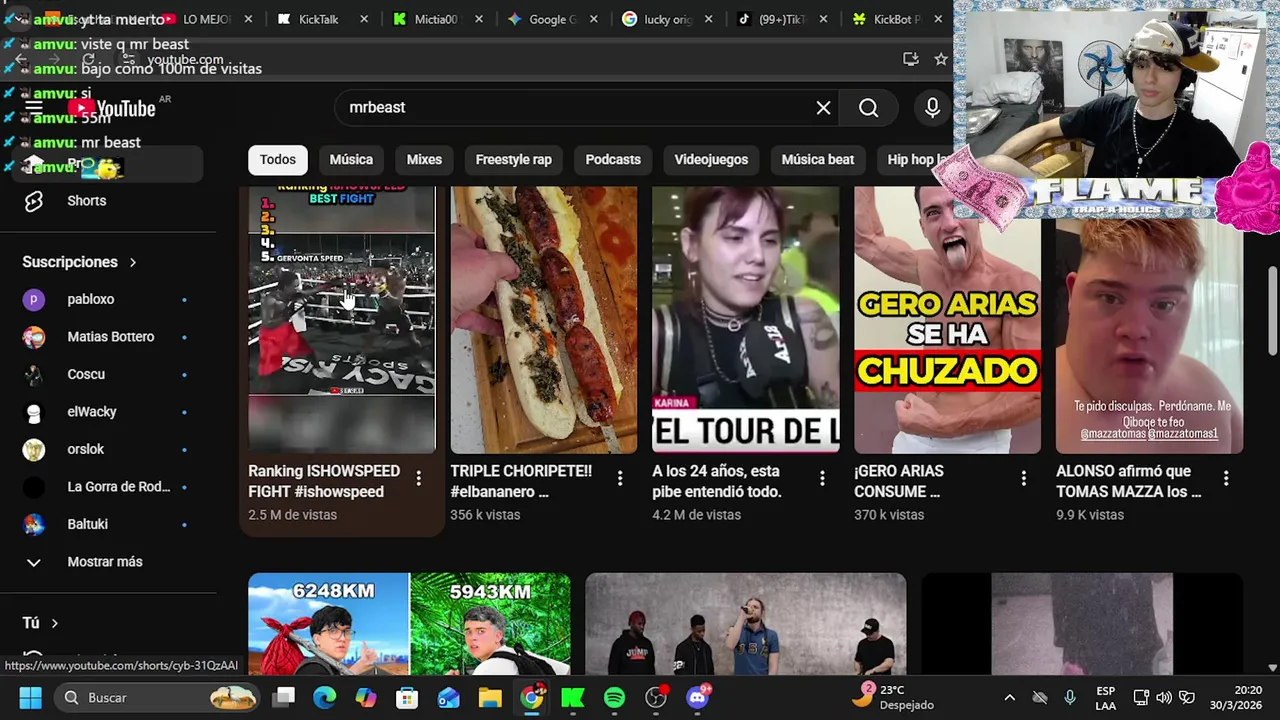1280x720 pixels.
Task: Play the 6248KM vs 5943KM video thumbnail
Action: coord(409,624)
